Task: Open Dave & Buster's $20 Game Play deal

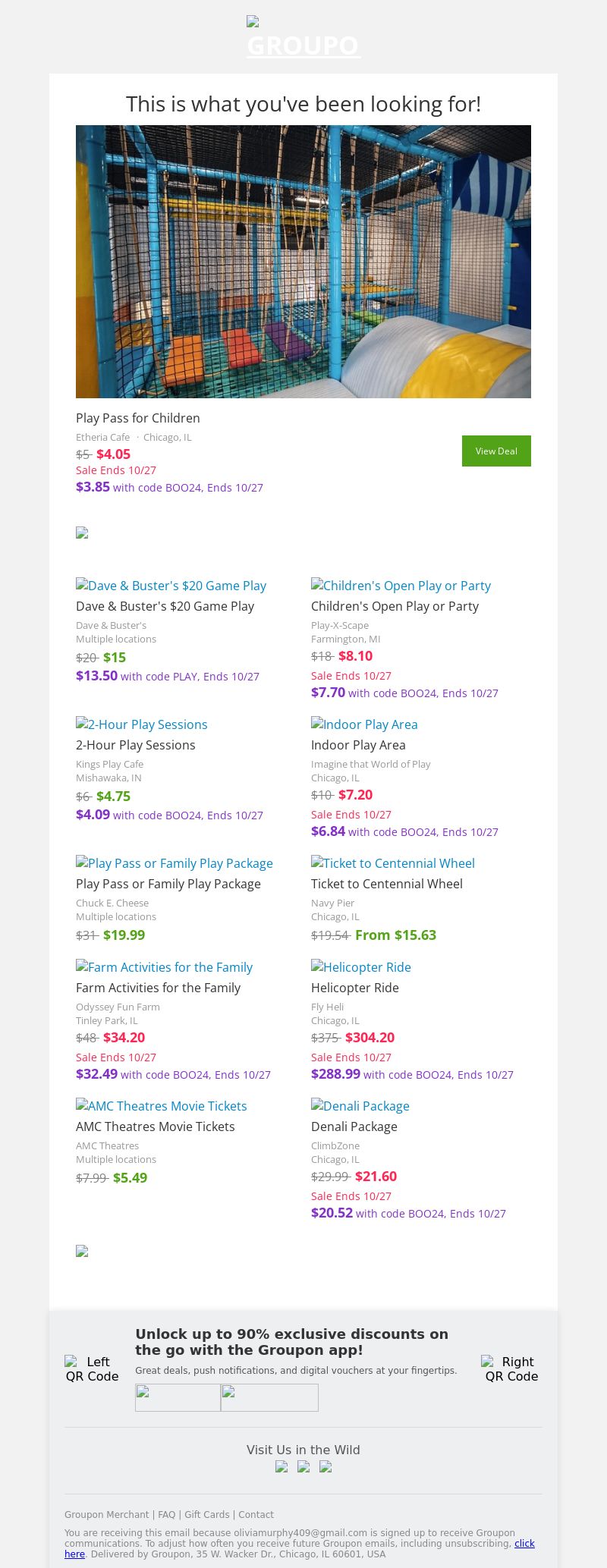Action: pos(171,586)
